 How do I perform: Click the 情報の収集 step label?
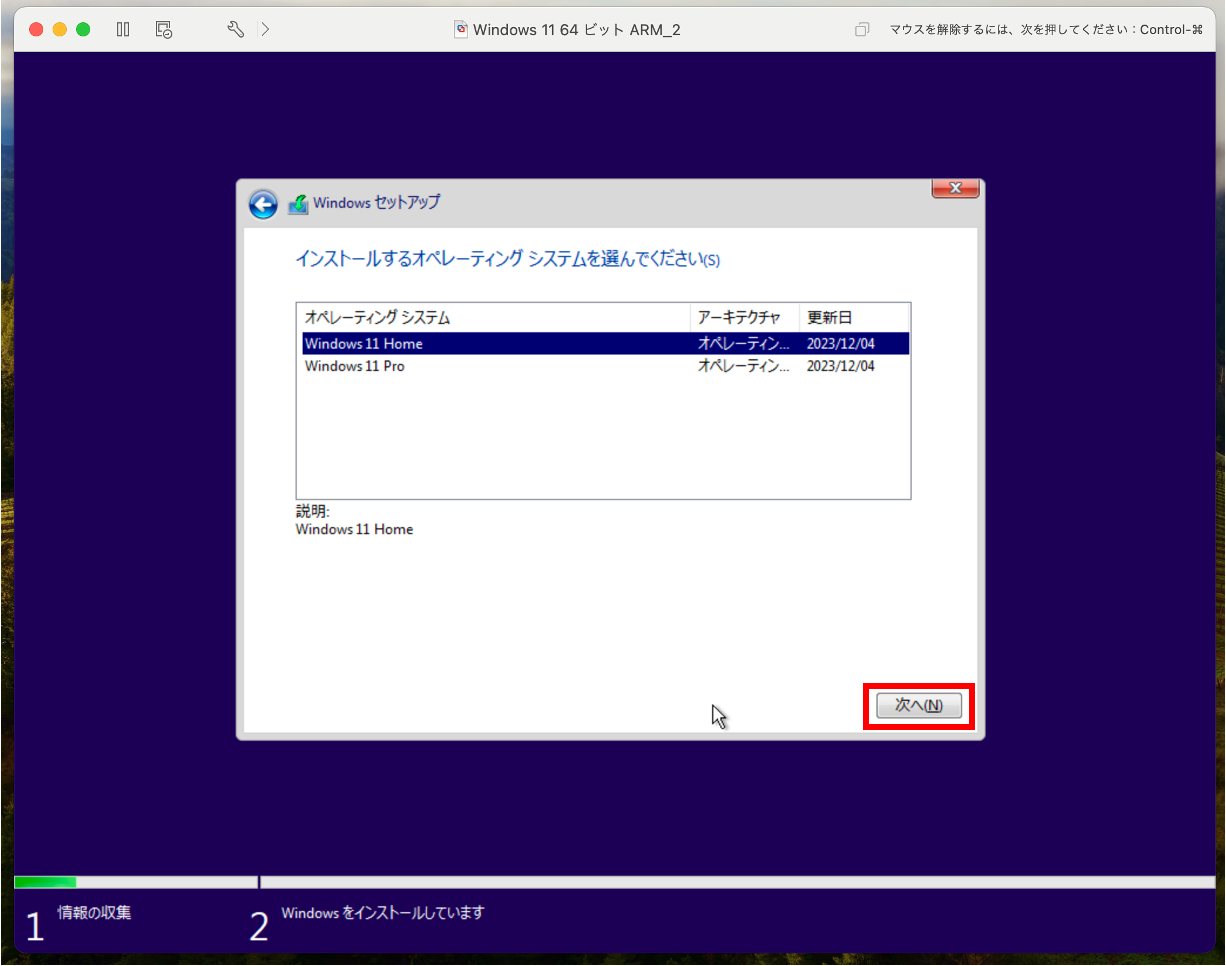coord(94,912)
